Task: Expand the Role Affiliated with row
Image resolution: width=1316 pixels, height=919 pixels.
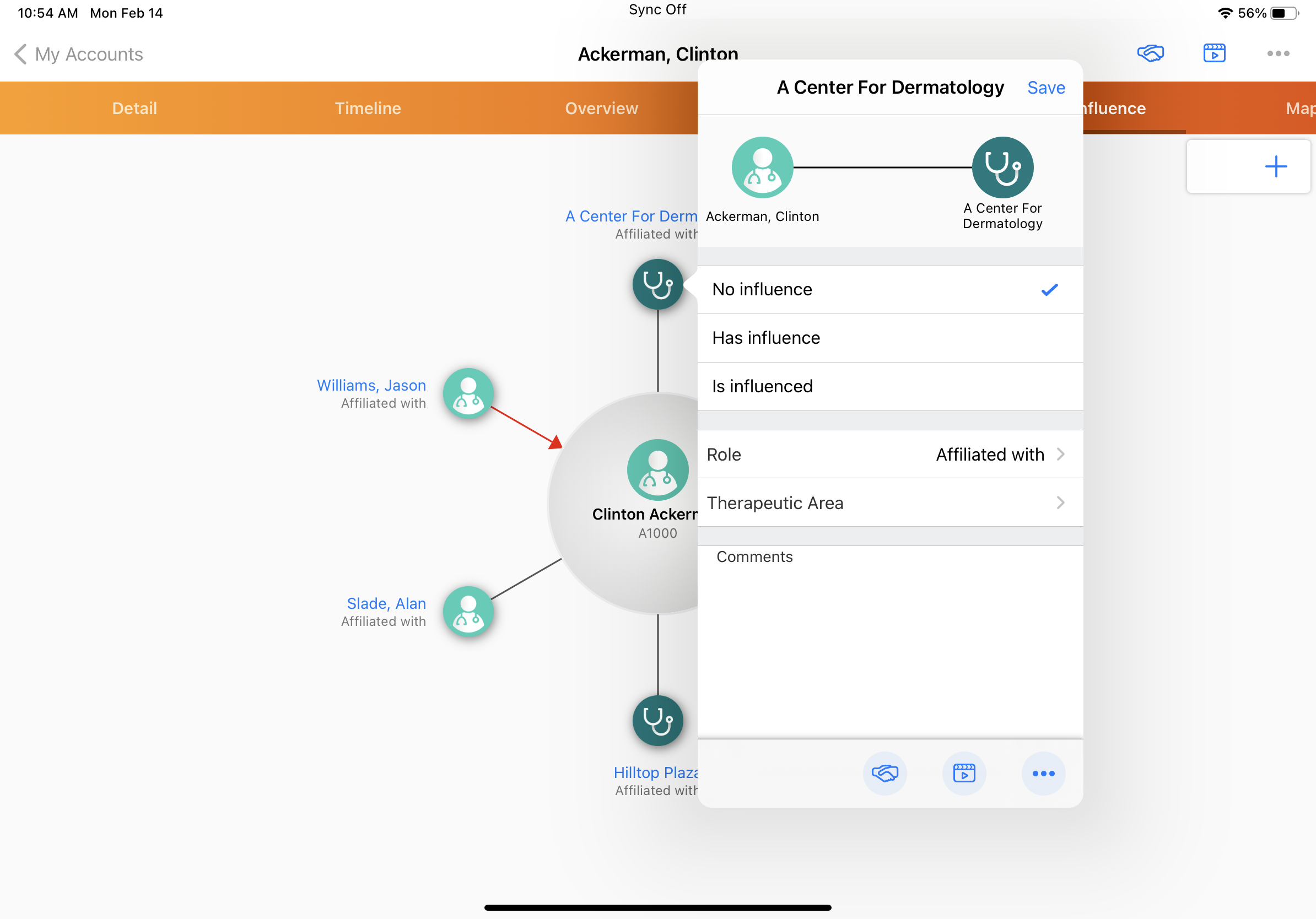Action: [889, 455]
